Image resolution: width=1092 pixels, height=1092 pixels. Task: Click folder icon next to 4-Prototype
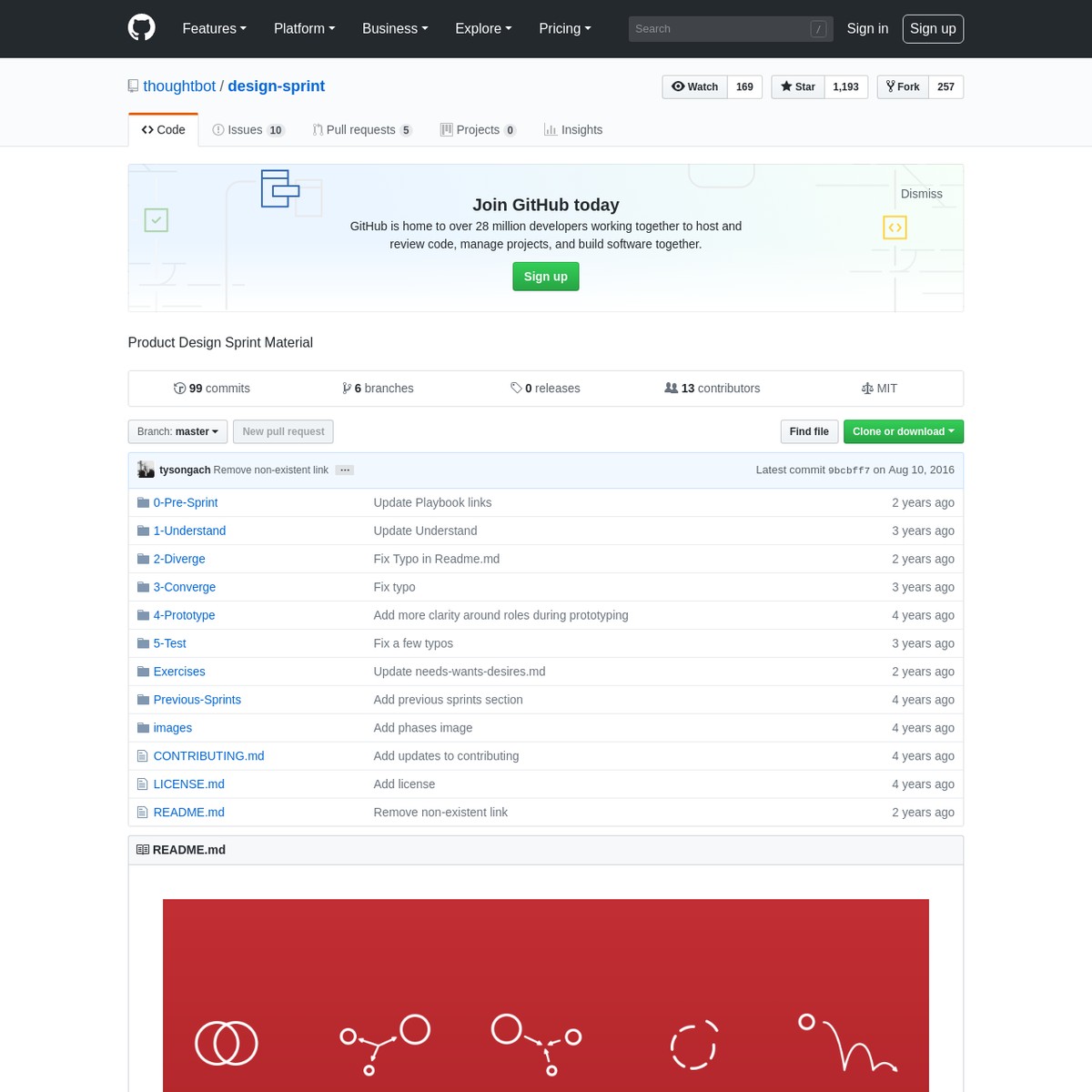click(x=143, y=615)
